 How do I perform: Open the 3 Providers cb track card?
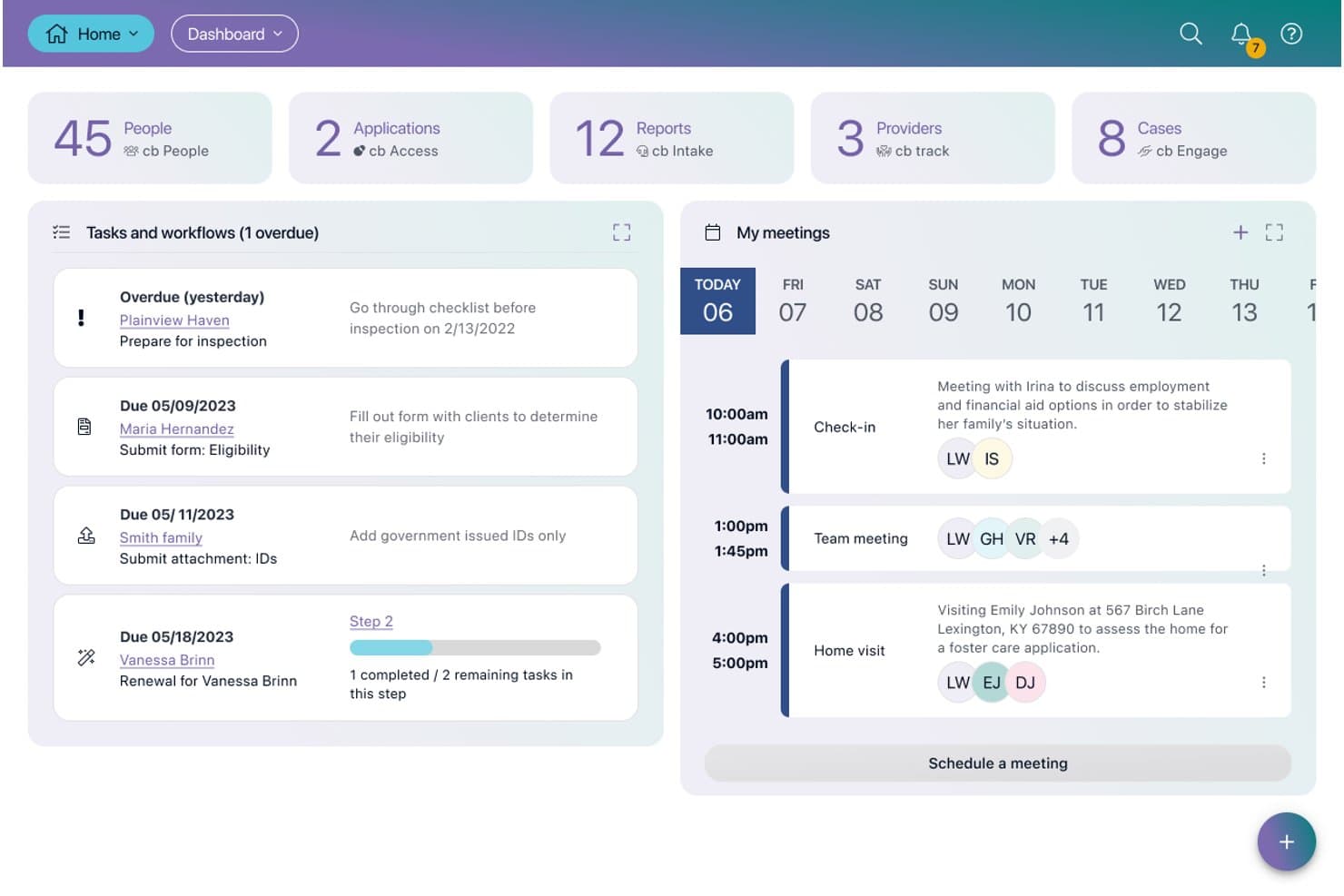click(933, 138)
